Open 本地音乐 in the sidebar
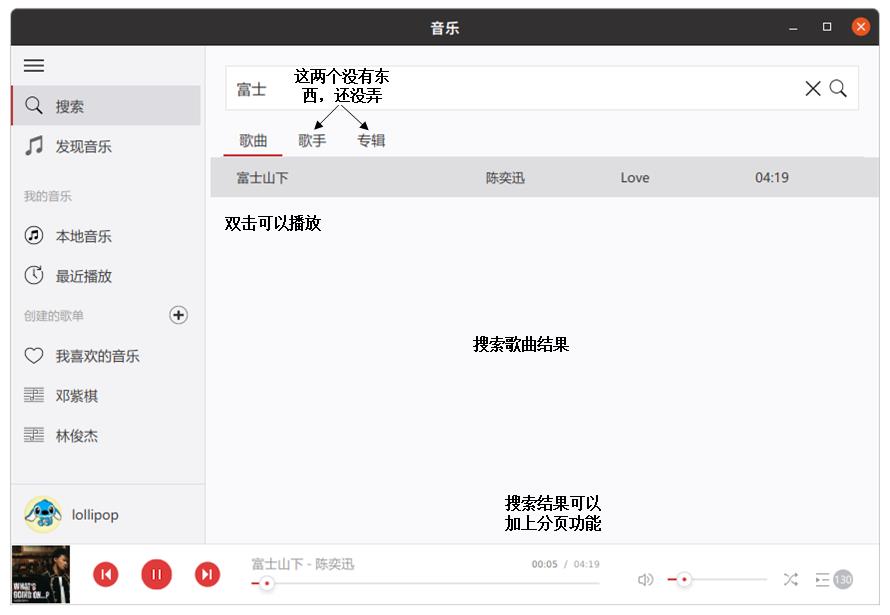This screenshot has width=890, height=615. click(x=83, y=237)
